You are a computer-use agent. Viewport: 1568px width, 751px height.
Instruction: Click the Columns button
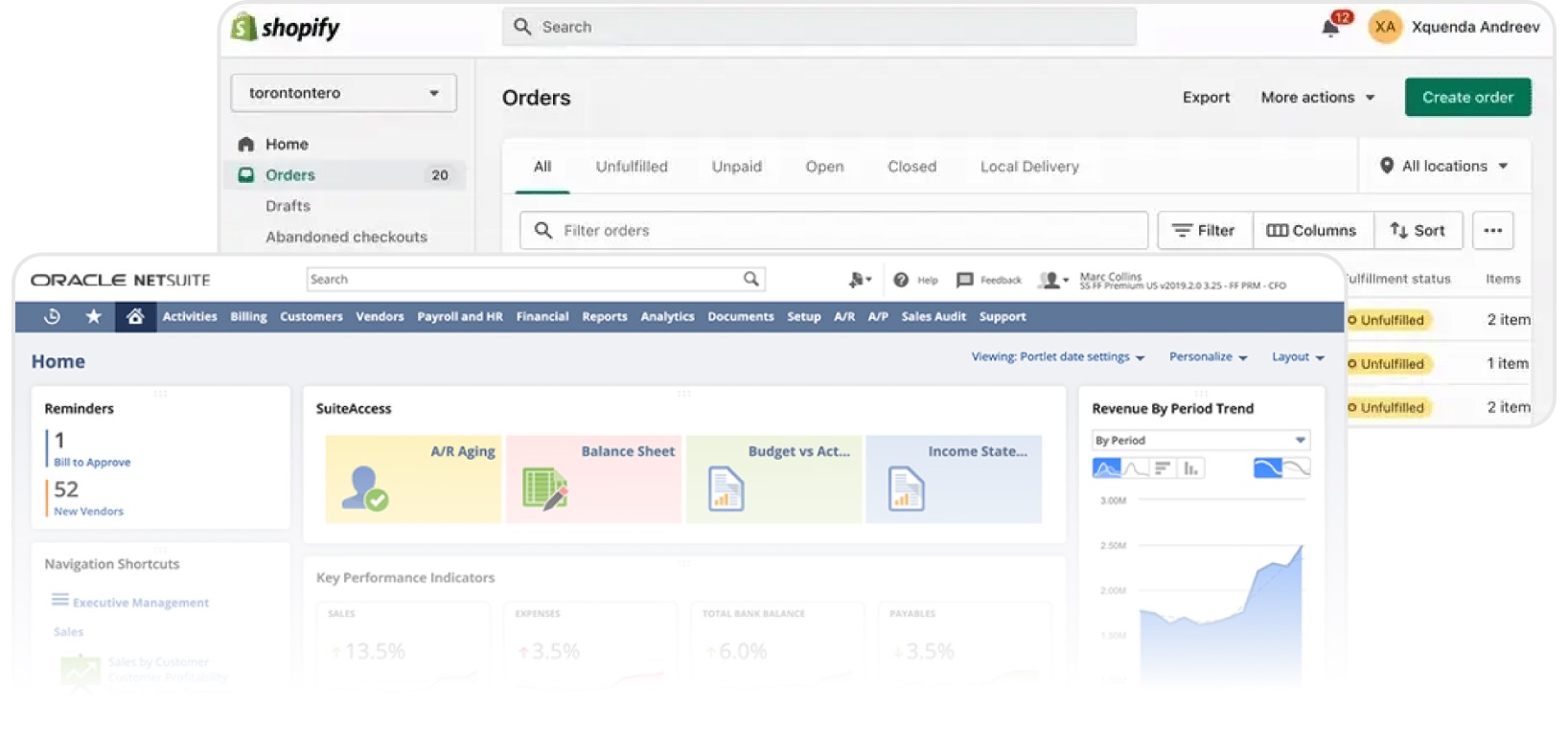pos(1313,230)
